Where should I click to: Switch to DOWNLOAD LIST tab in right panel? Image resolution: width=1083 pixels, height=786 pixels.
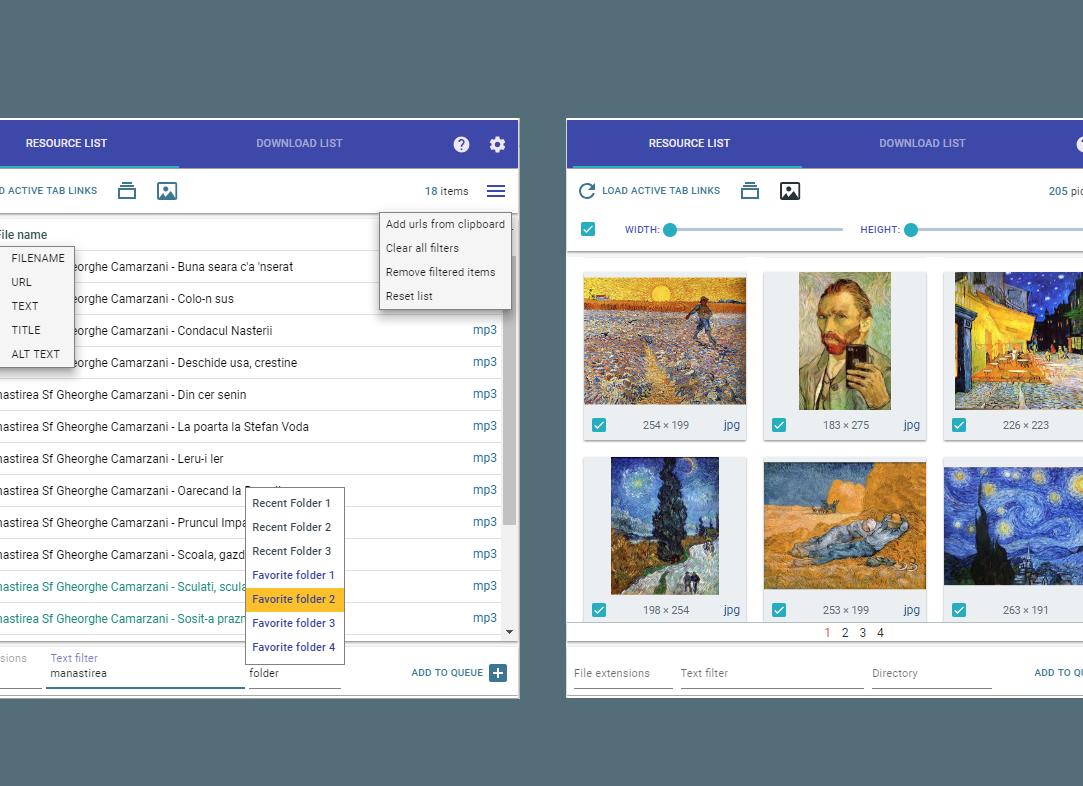coord(922,144)
